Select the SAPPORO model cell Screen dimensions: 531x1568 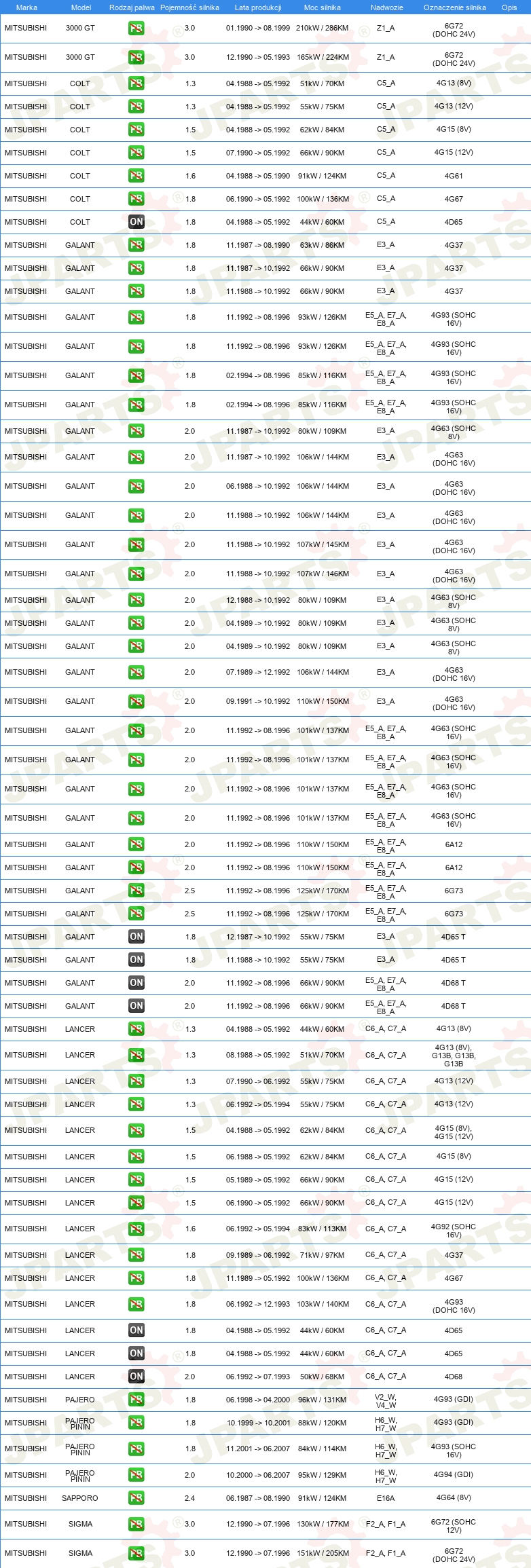(80, 1498)
